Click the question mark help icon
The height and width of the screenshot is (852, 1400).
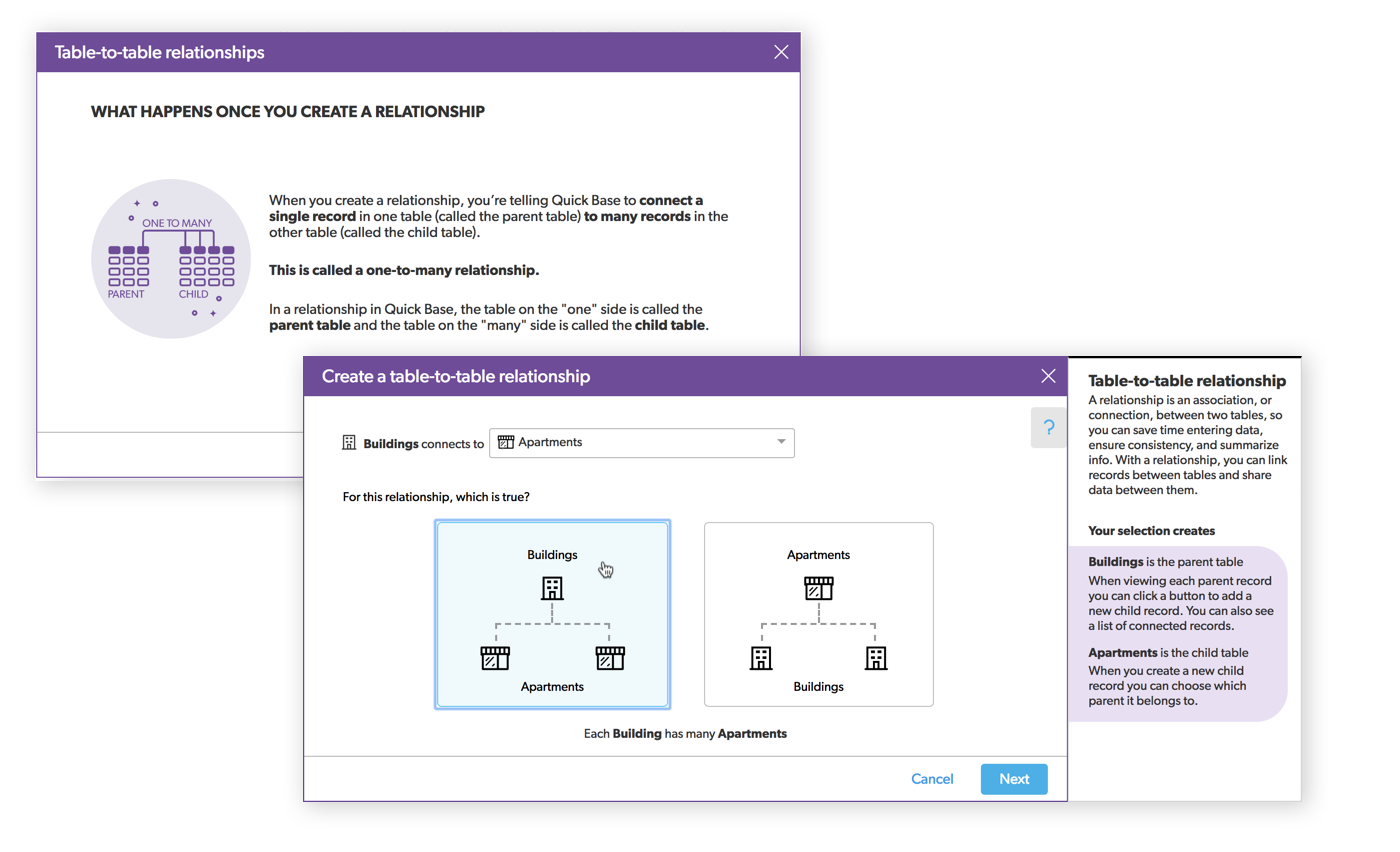1048,428
